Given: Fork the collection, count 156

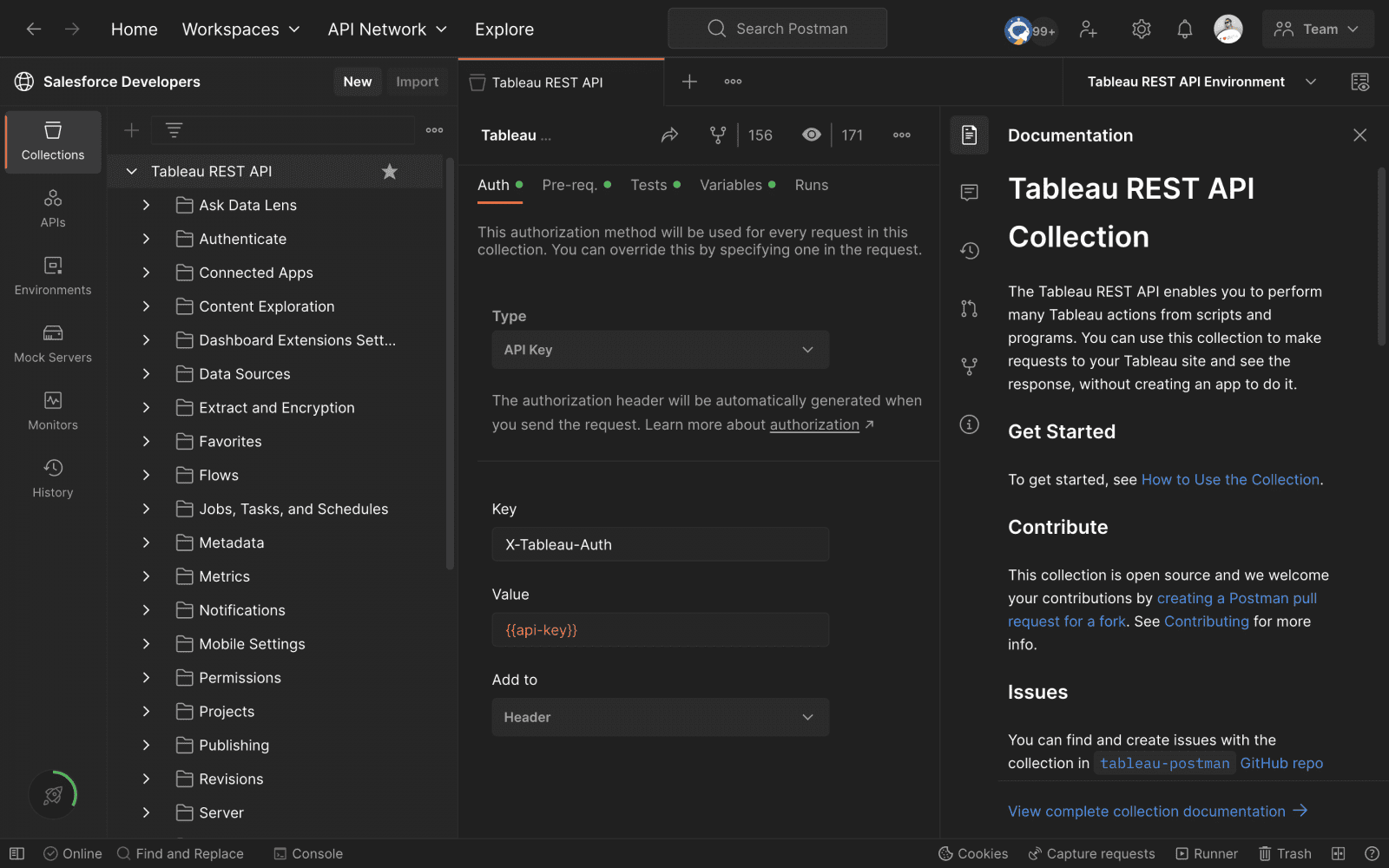Looking at the screenshot, I should point(741,135).
